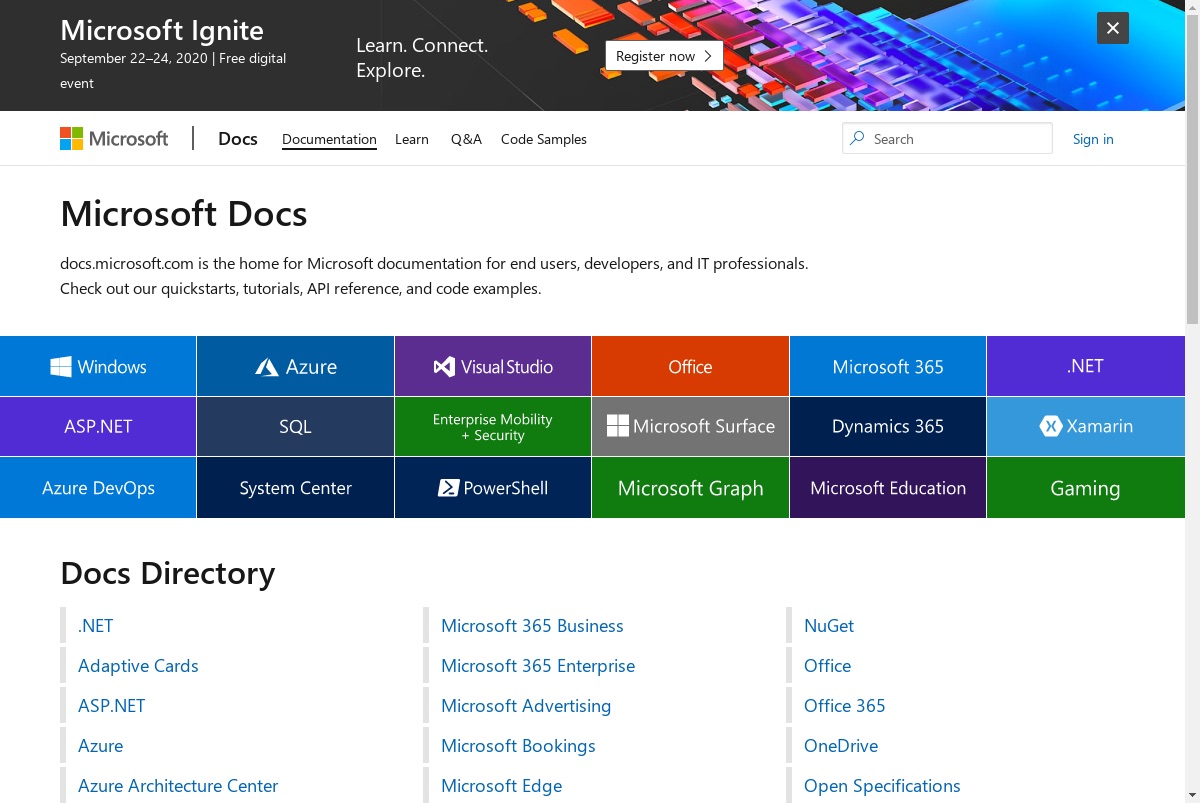Open Code Samples nav item

click(x=544, y=139)
